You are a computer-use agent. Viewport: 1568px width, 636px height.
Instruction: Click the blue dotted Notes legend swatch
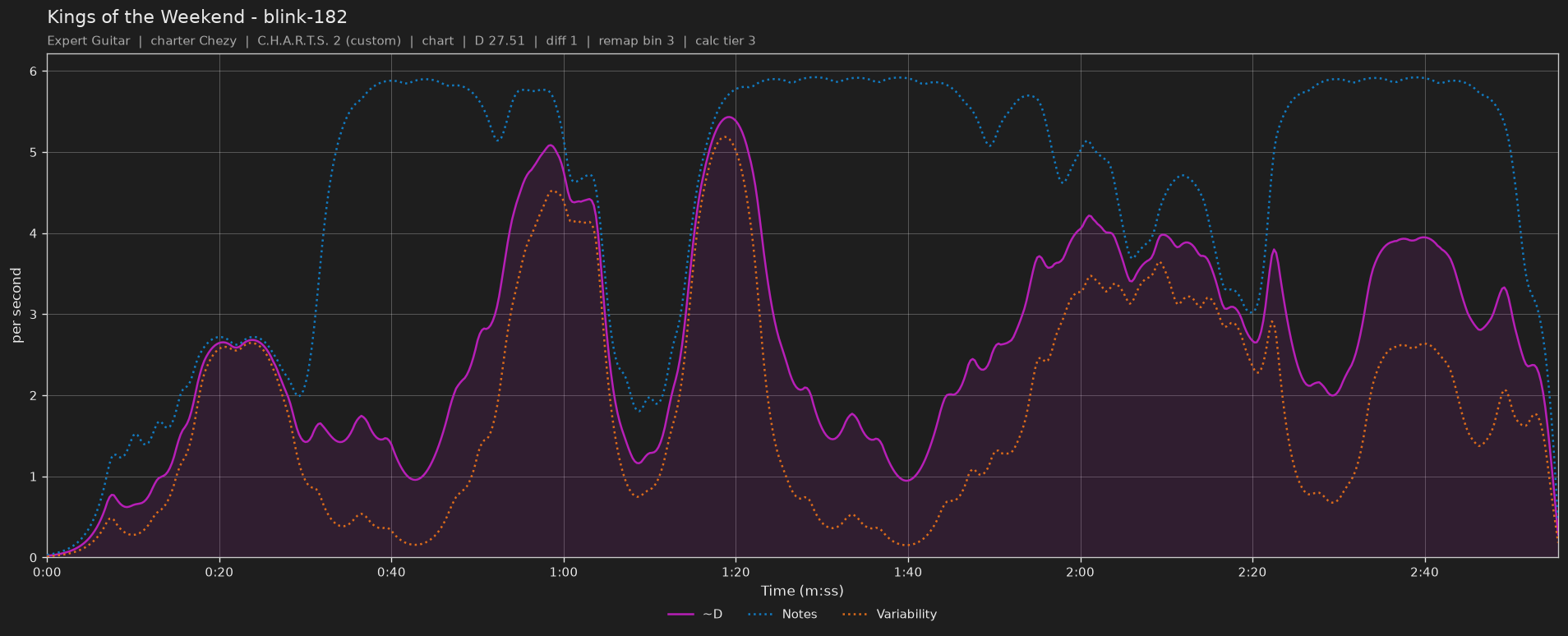(x=762, y=615)
